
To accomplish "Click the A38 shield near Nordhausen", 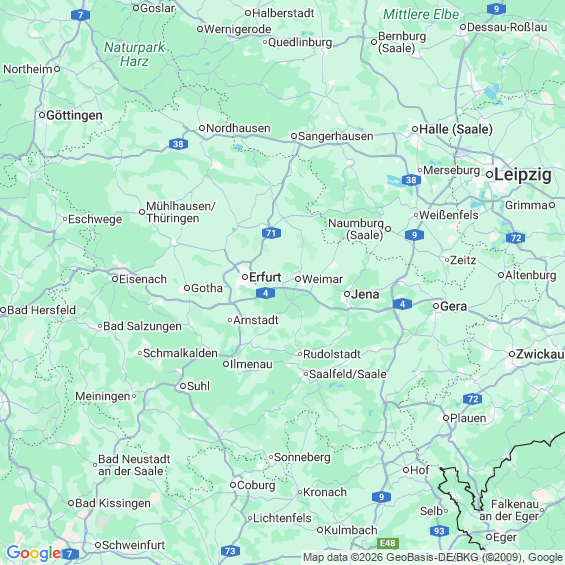I will tap(178, 144).
